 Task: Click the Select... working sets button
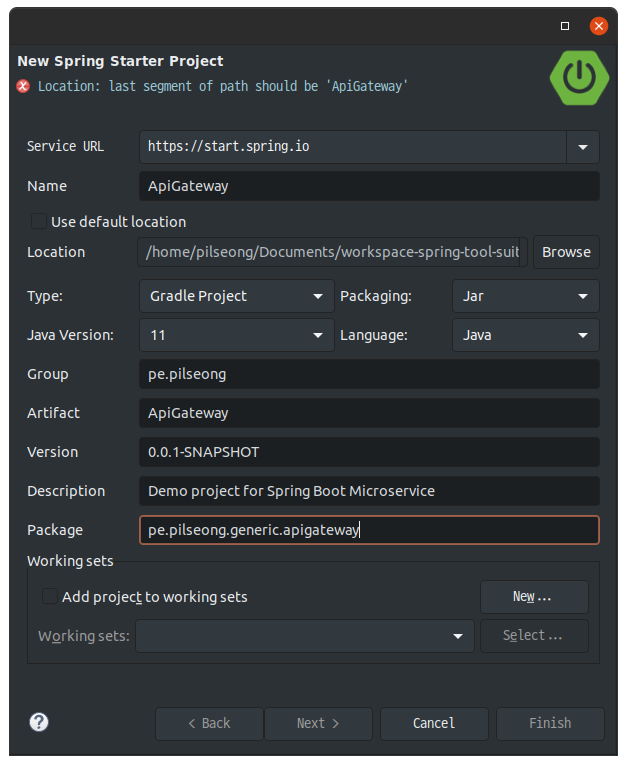coord(534,636)
